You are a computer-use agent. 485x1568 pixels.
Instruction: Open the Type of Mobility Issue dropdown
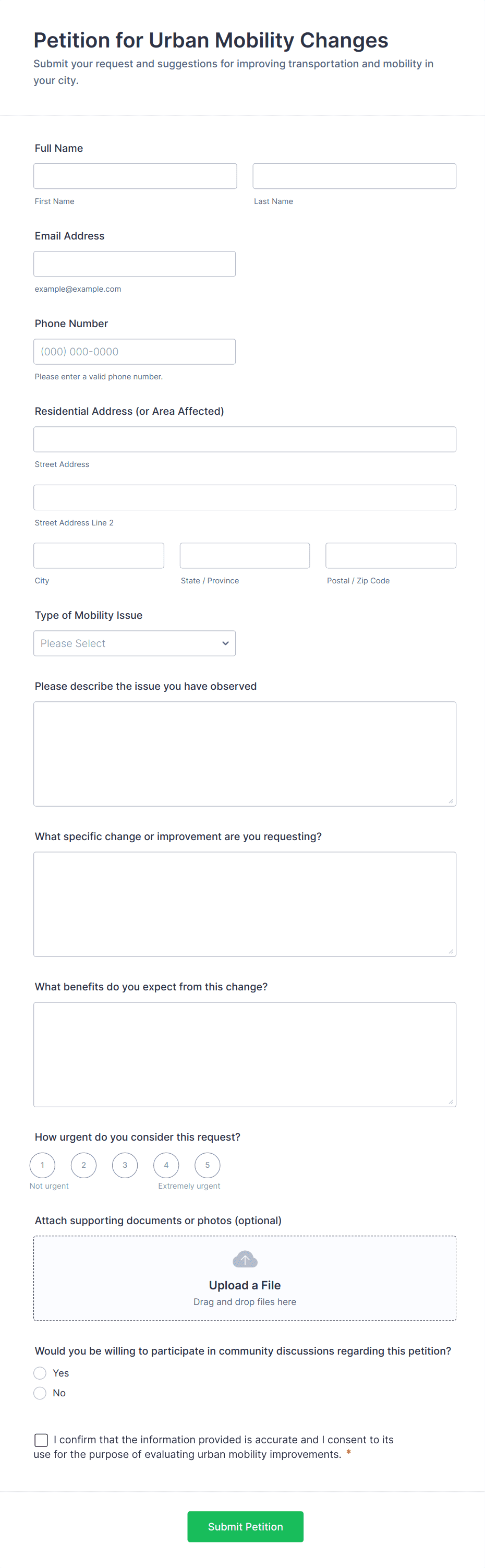[135, 643]
